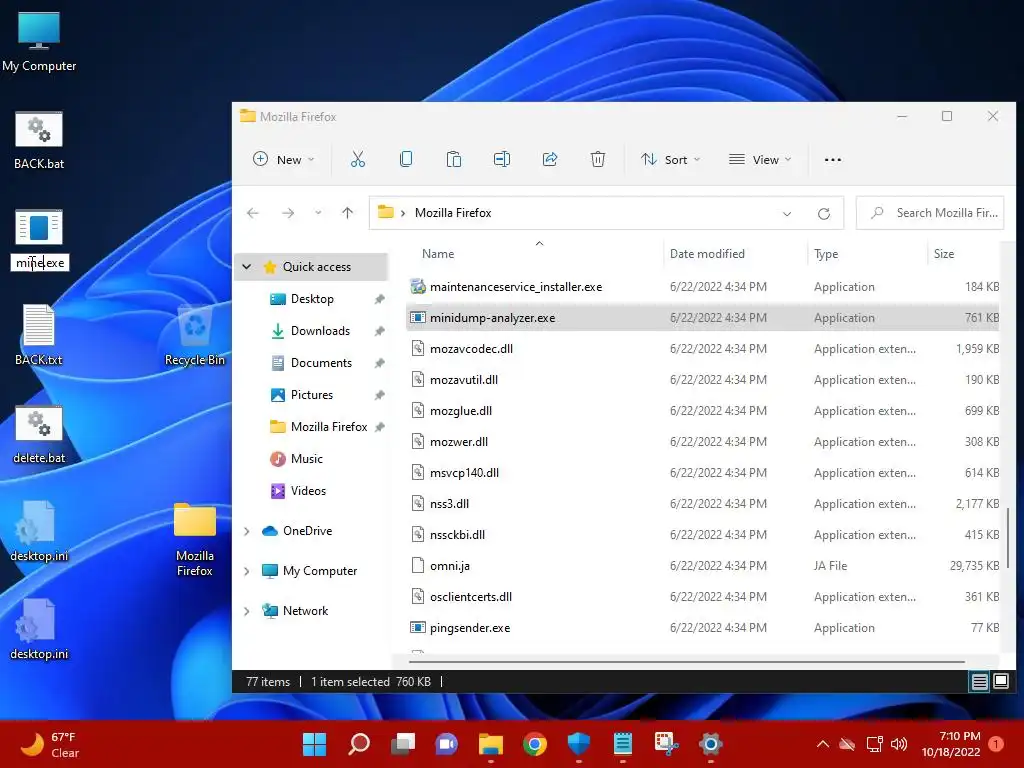Sort by Date modified column header
This screenshot has height=768, width=1024.
[x=735, y=254]
